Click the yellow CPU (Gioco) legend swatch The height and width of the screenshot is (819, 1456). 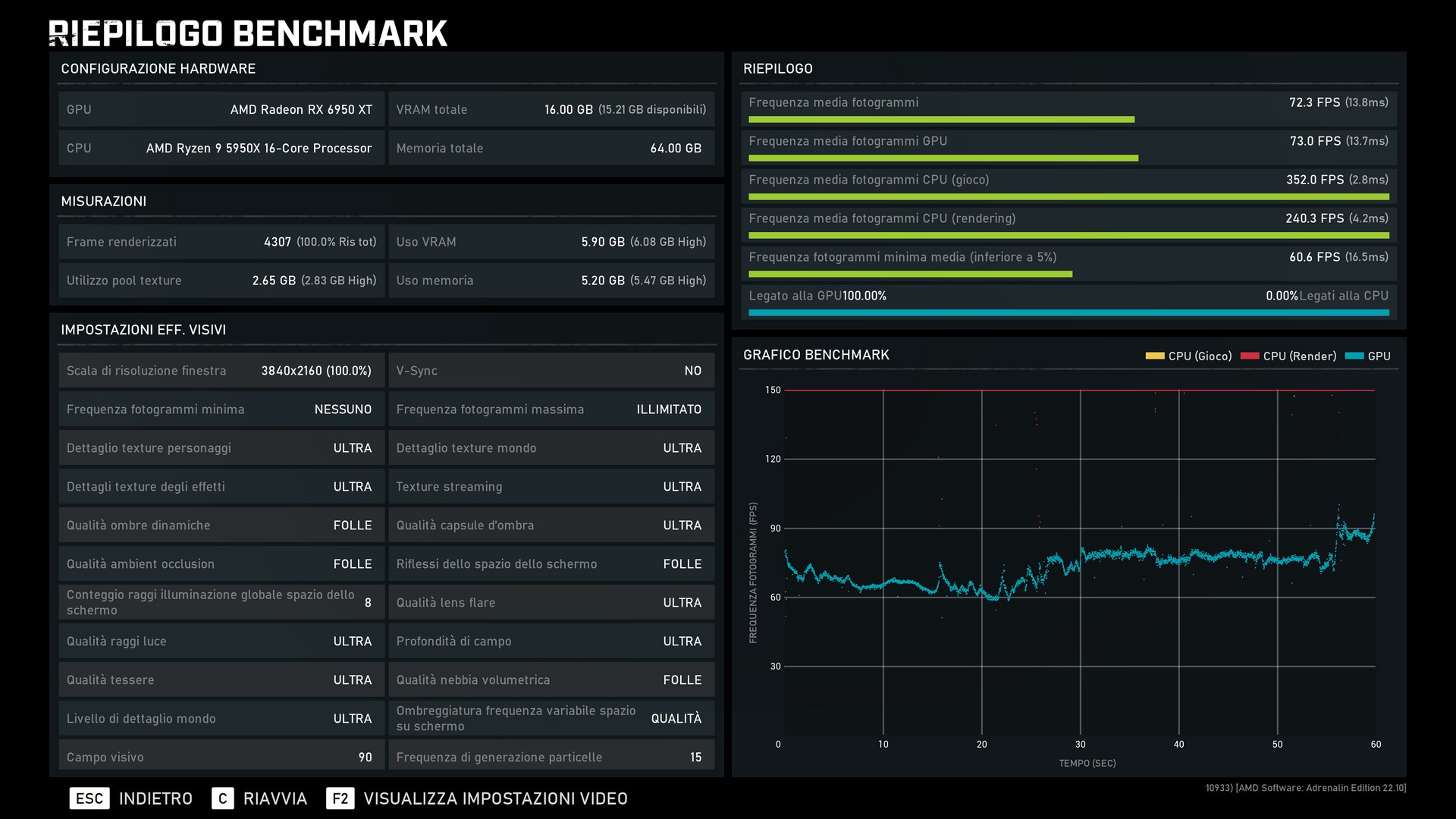pyautogui.click(x=1154, y=356)
